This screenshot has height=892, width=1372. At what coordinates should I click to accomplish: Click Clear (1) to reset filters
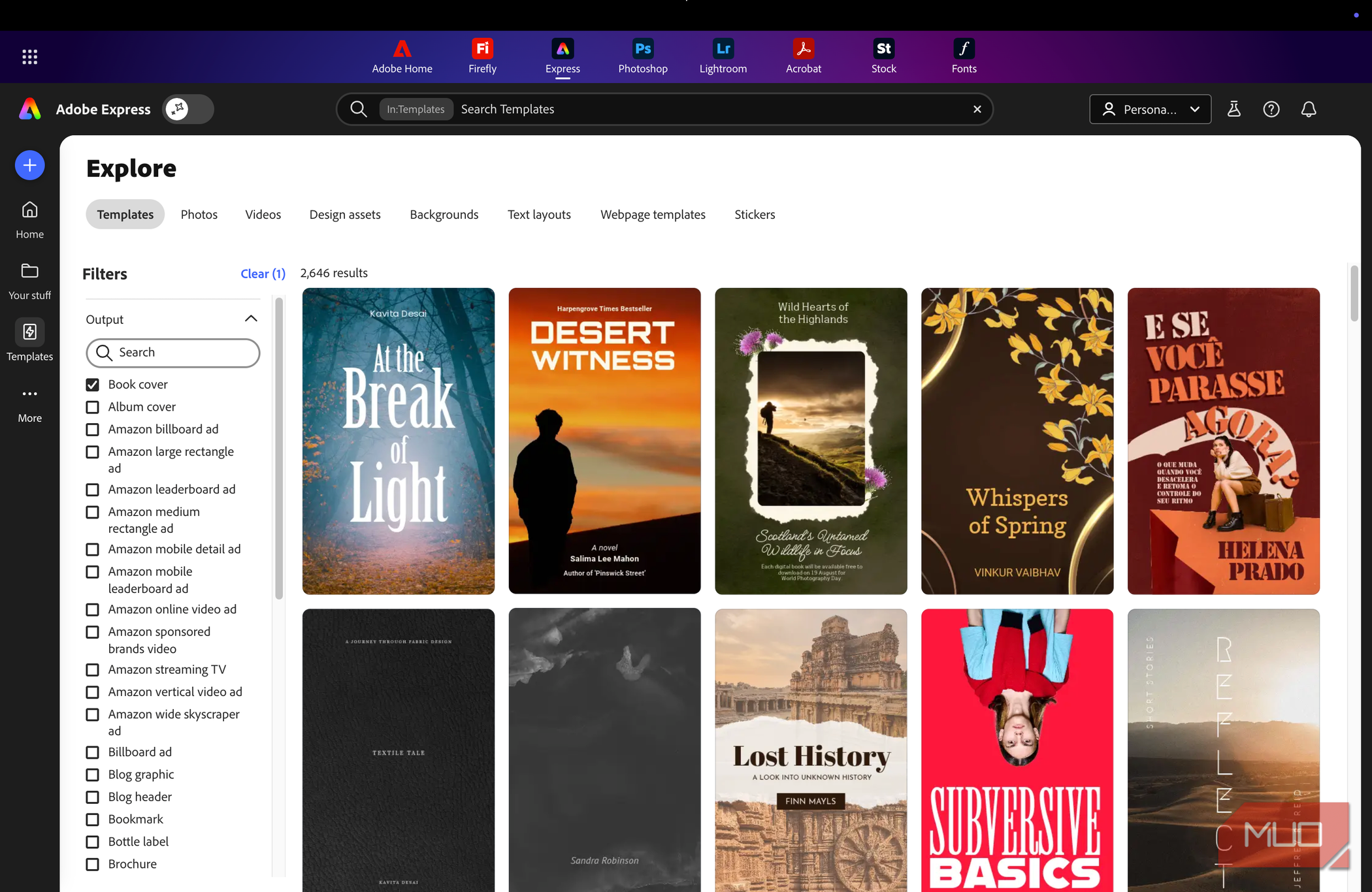pyautogui.click(x=263, y=274)
